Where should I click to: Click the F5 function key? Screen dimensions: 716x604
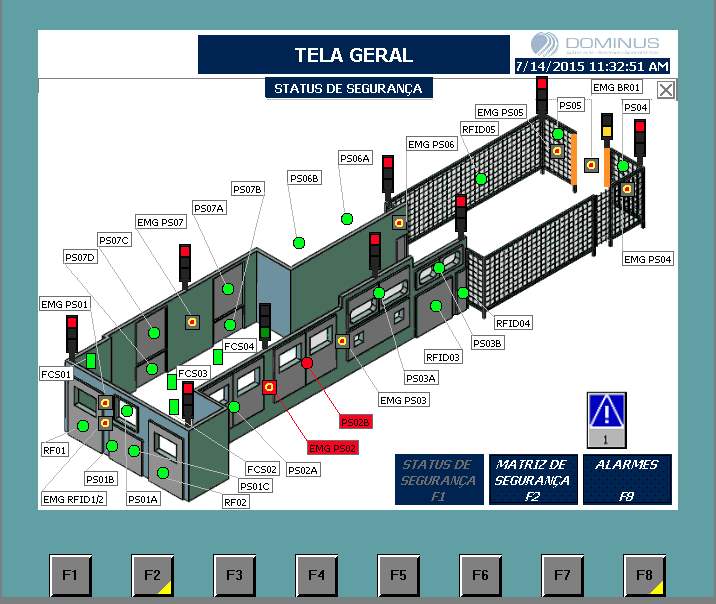tap(398, 575)
